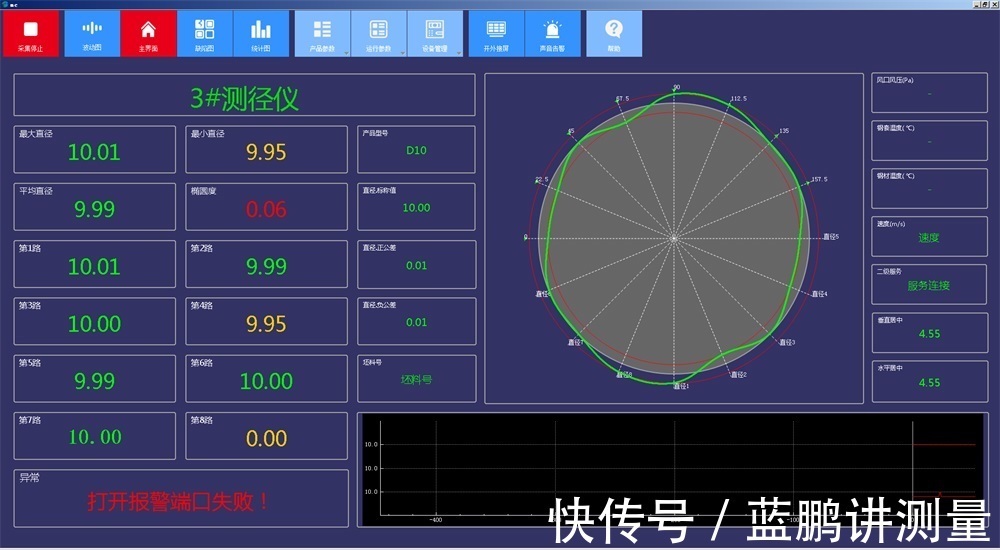Open the 帮助 help icon

pyautogui.click(x=614, y=34)
